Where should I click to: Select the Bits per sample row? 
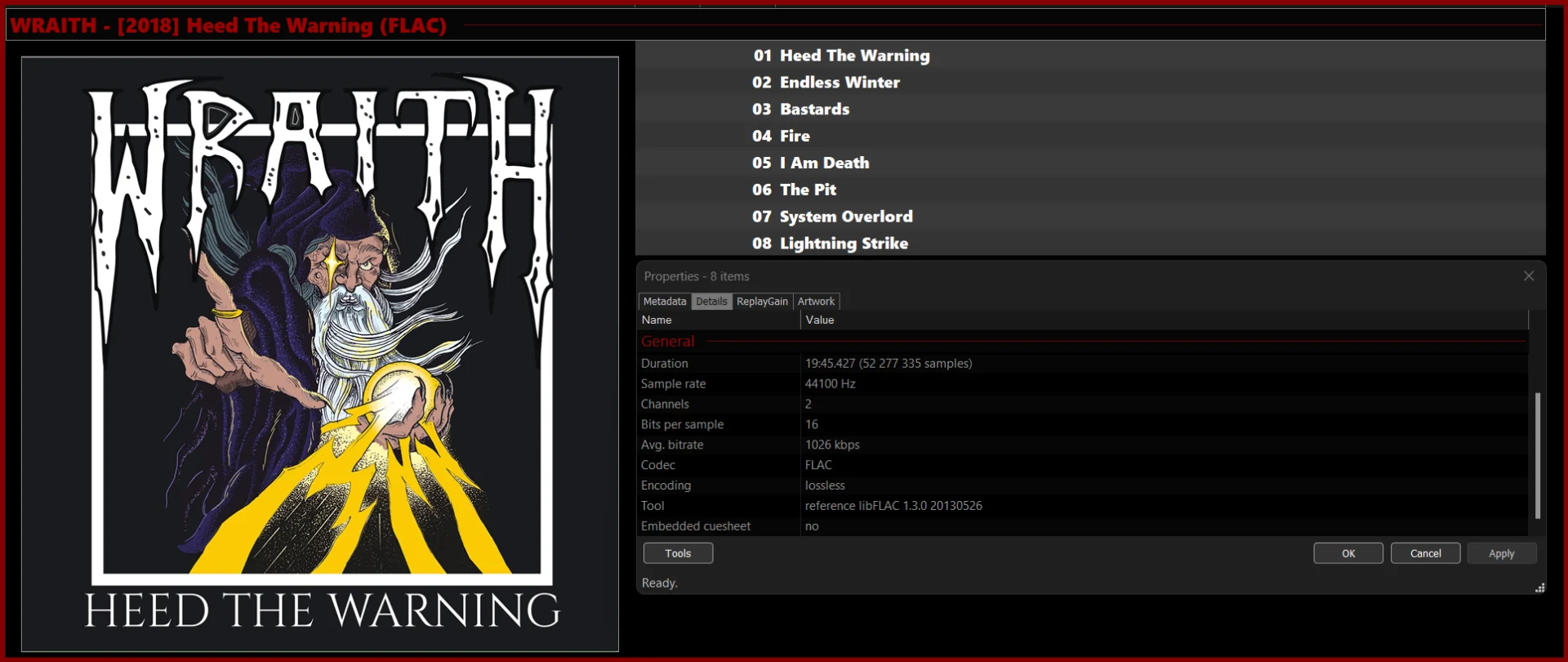point(1083,425)
